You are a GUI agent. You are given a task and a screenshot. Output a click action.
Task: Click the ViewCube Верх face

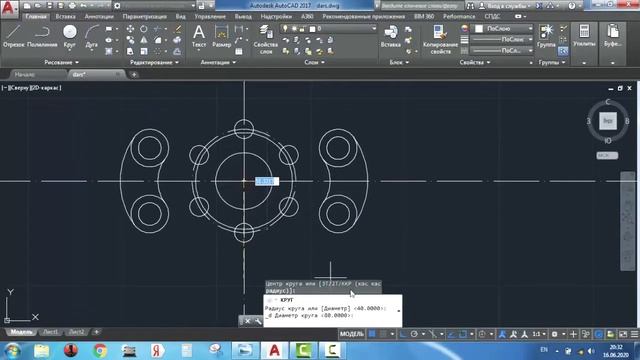click(x=608, y=121)
